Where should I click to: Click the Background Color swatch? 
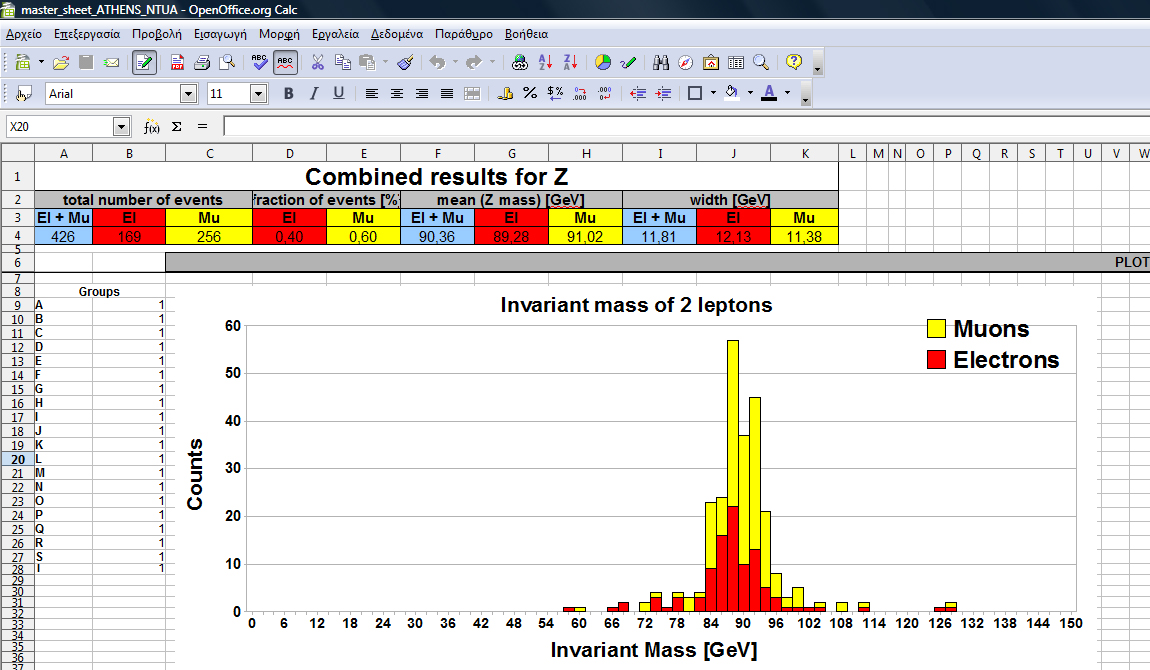(731, 93)
